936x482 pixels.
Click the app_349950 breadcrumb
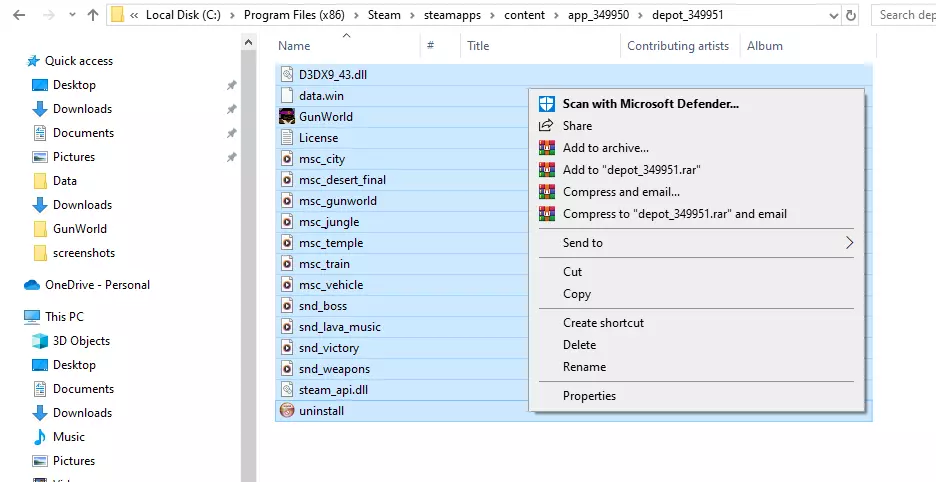pyautogui.click(x=598, y=16)
